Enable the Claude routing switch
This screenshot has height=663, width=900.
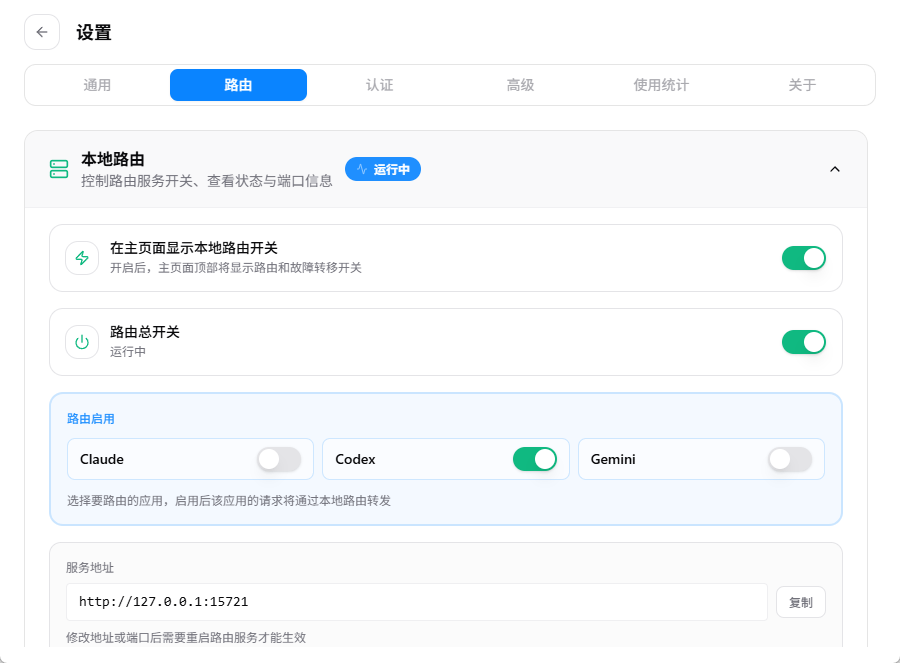279,459
